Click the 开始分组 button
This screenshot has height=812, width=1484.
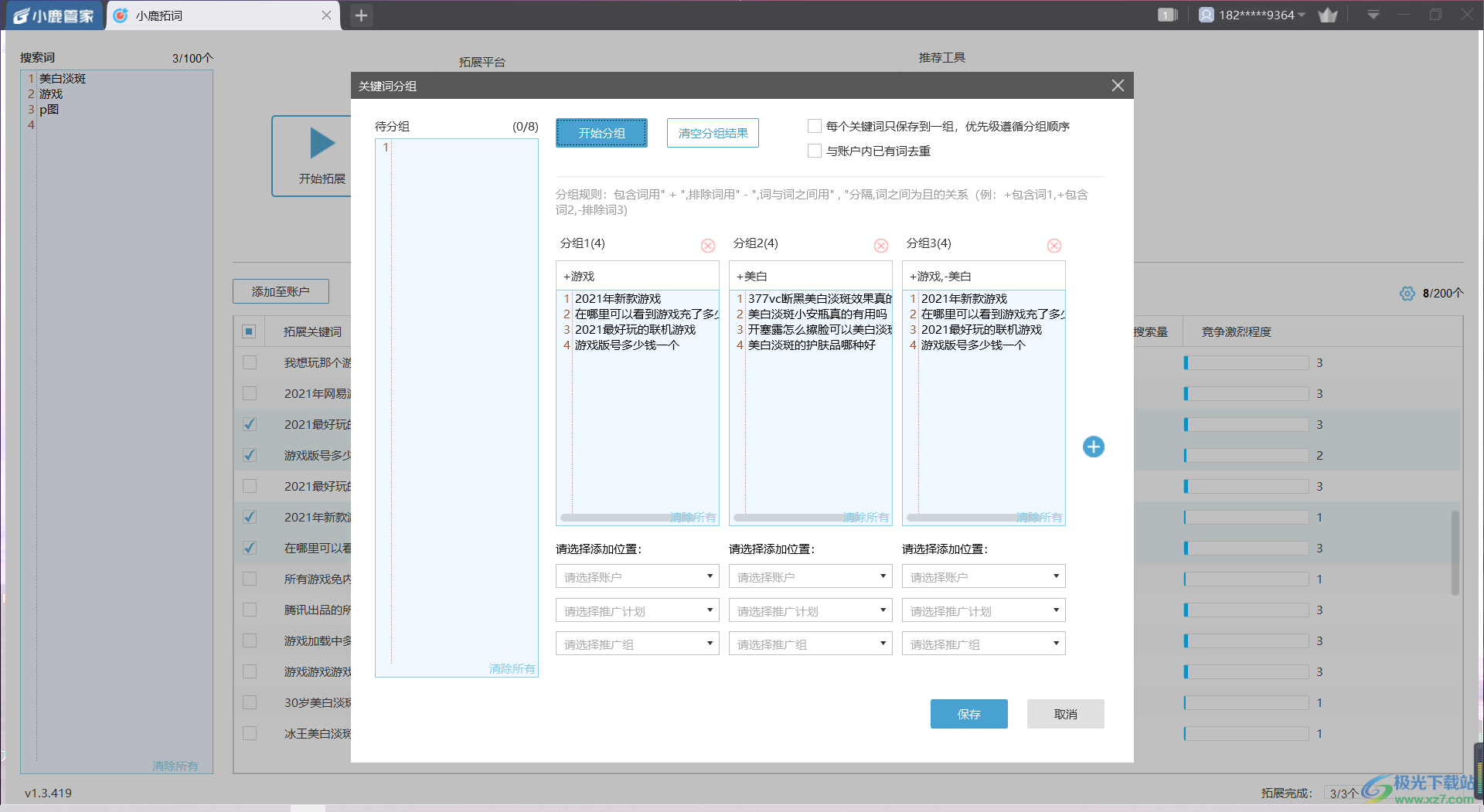601,133
